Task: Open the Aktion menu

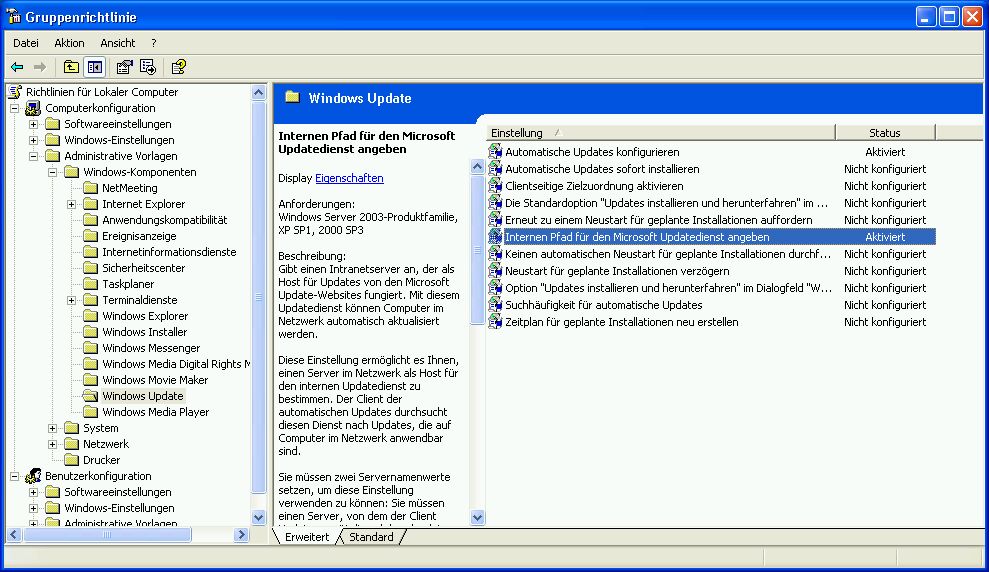Action: pyautogui.click(x=69, y=43)
